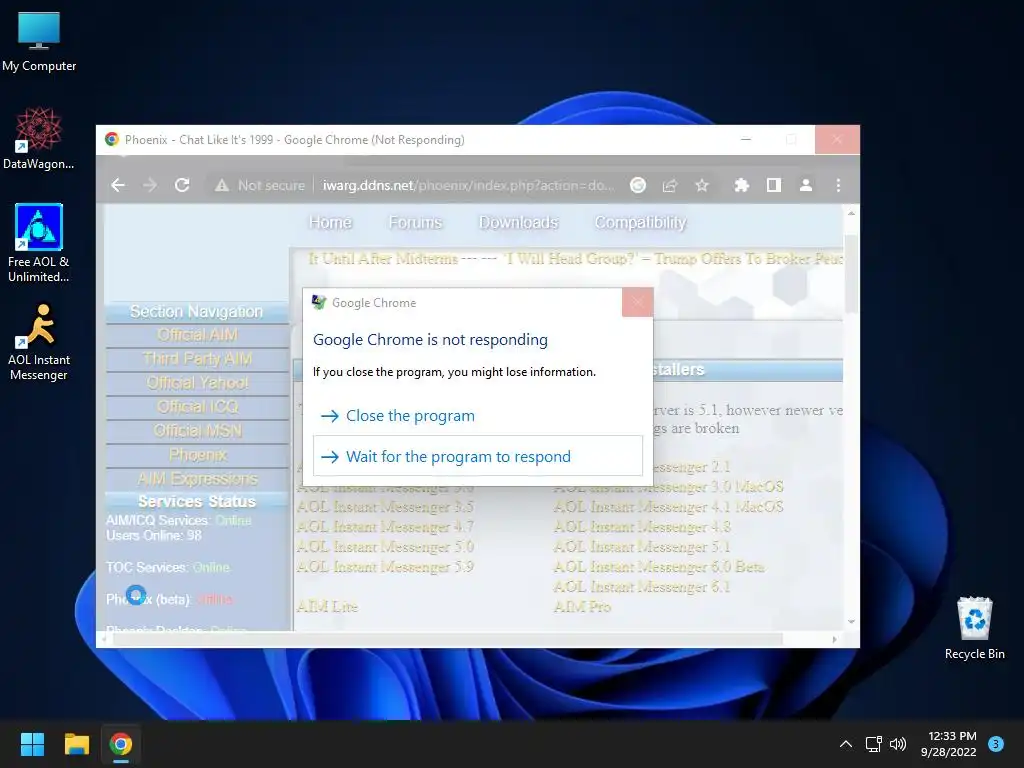1024x768 pixels.
Task: Bookmark this page with star icon
Action: coord(702,185)
